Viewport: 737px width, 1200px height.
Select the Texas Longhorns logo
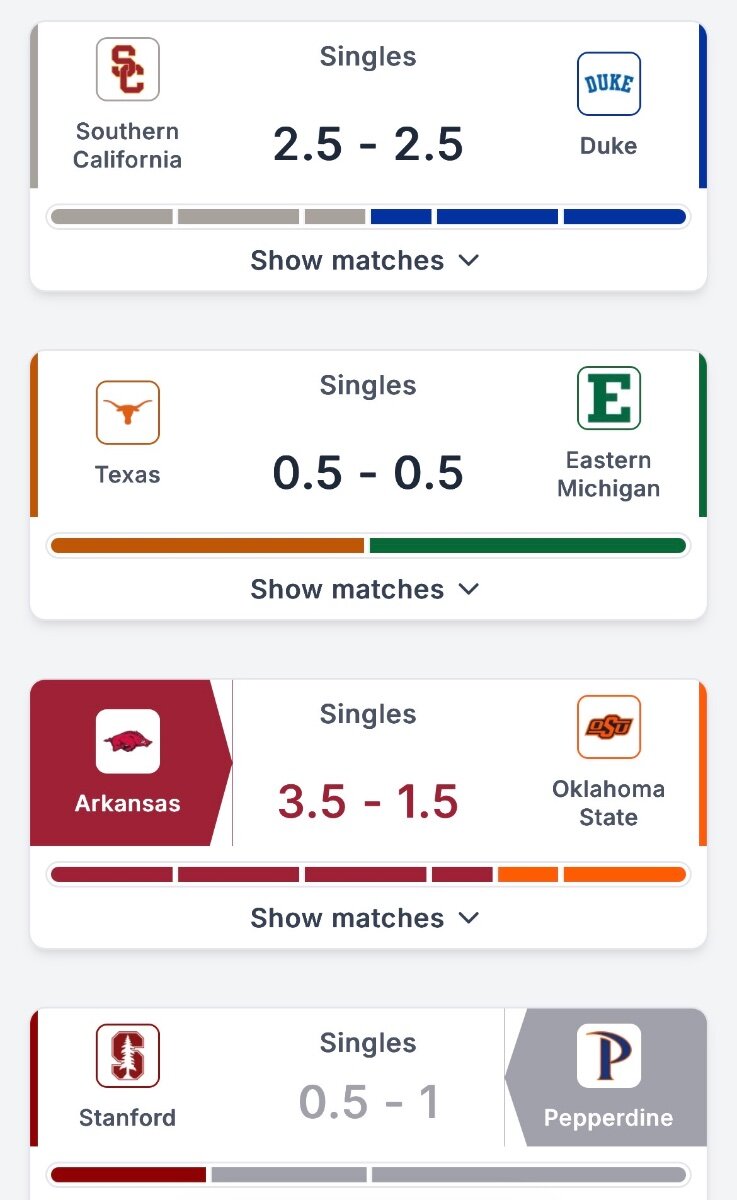click(x=128, y=412)
